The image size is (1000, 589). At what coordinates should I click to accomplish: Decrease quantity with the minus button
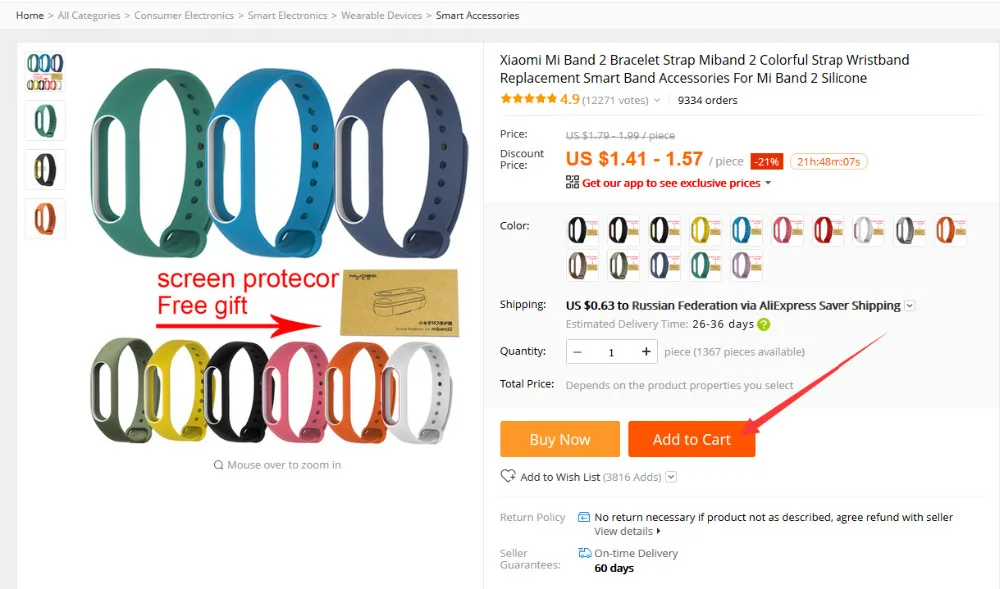[577, 352]
